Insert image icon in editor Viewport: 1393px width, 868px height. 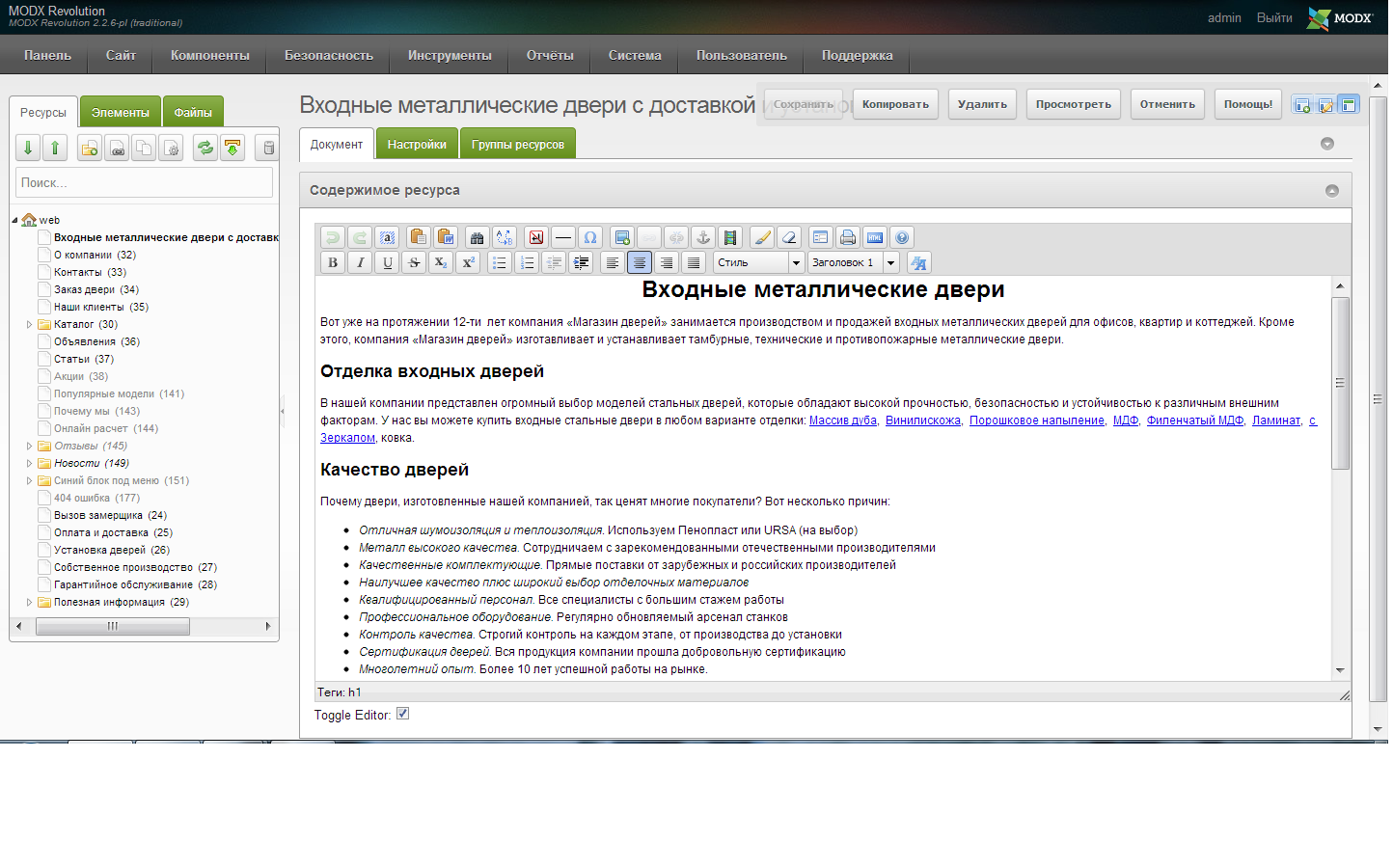[x=622, y=237]
